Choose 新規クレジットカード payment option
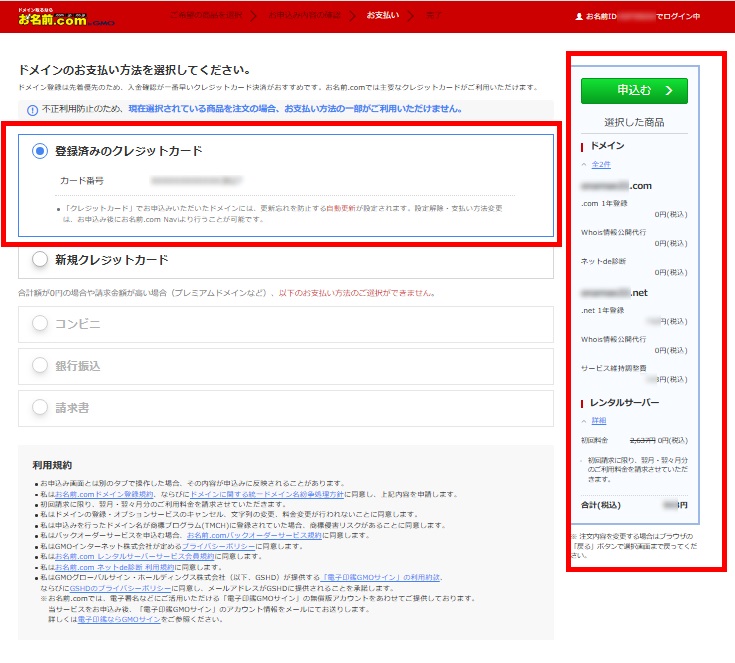 [x=40, y=260]
